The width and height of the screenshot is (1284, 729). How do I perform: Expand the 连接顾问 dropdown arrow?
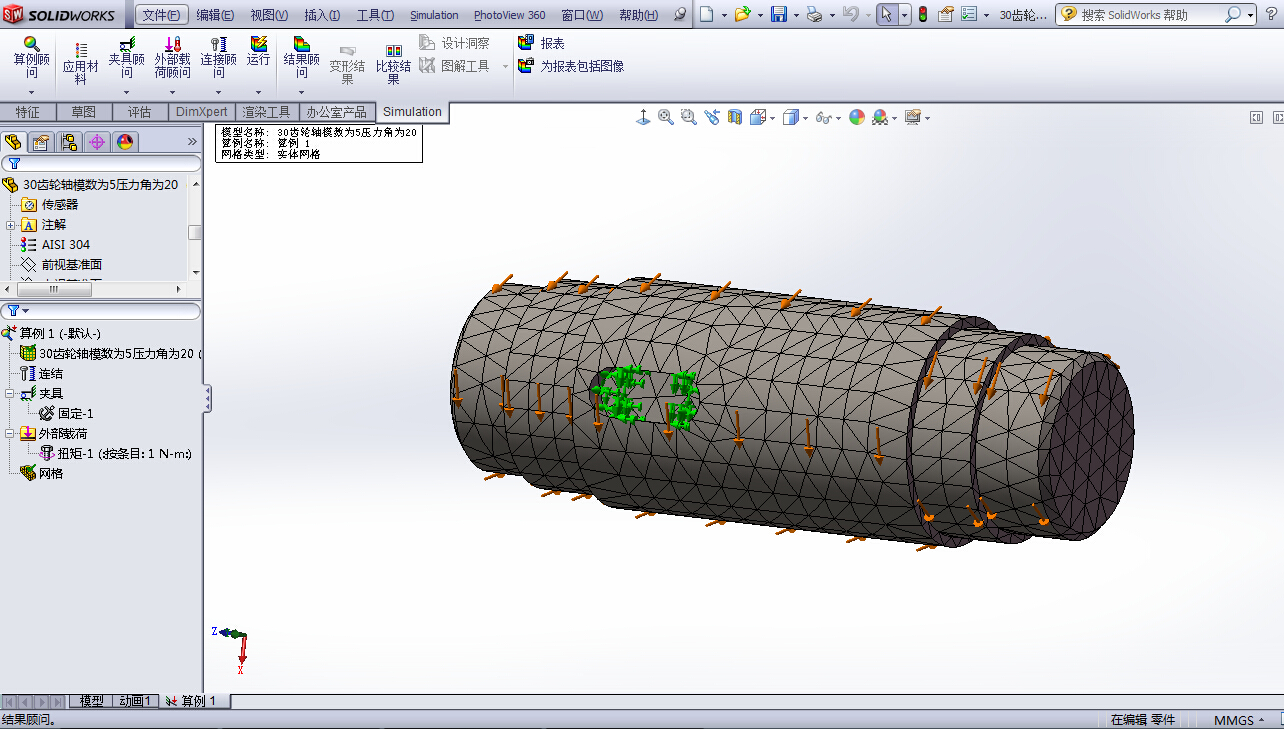pos(218,92)
